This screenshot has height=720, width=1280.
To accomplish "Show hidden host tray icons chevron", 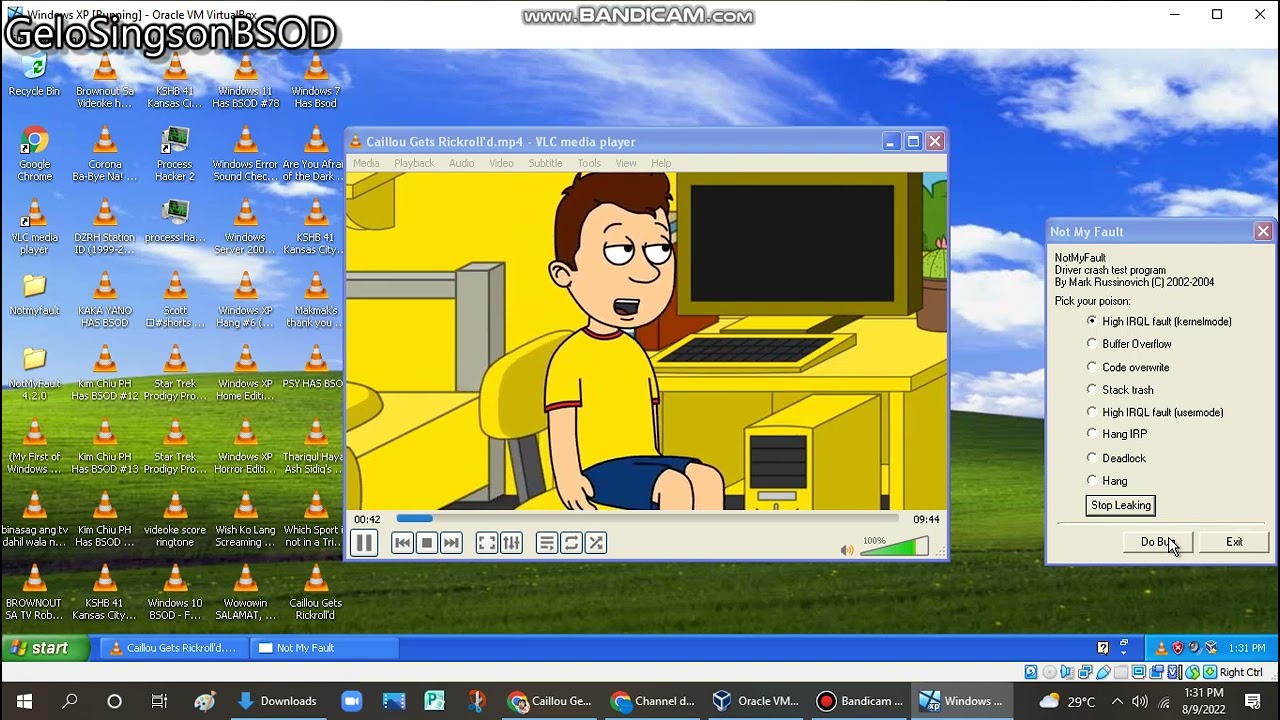I will click(1117, 701).
